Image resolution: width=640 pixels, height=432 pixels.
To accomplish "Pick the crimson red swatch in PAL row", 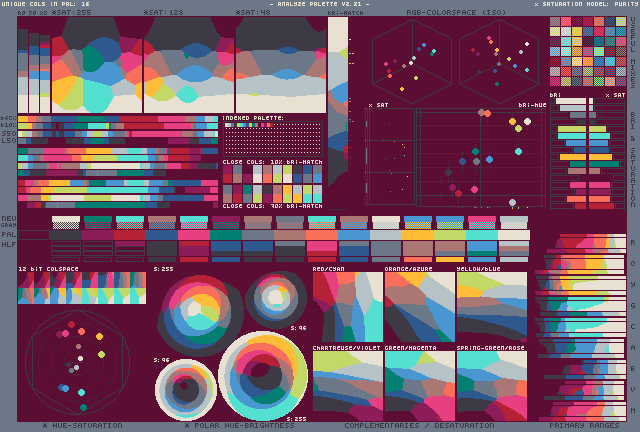I will tap(130, 235).
